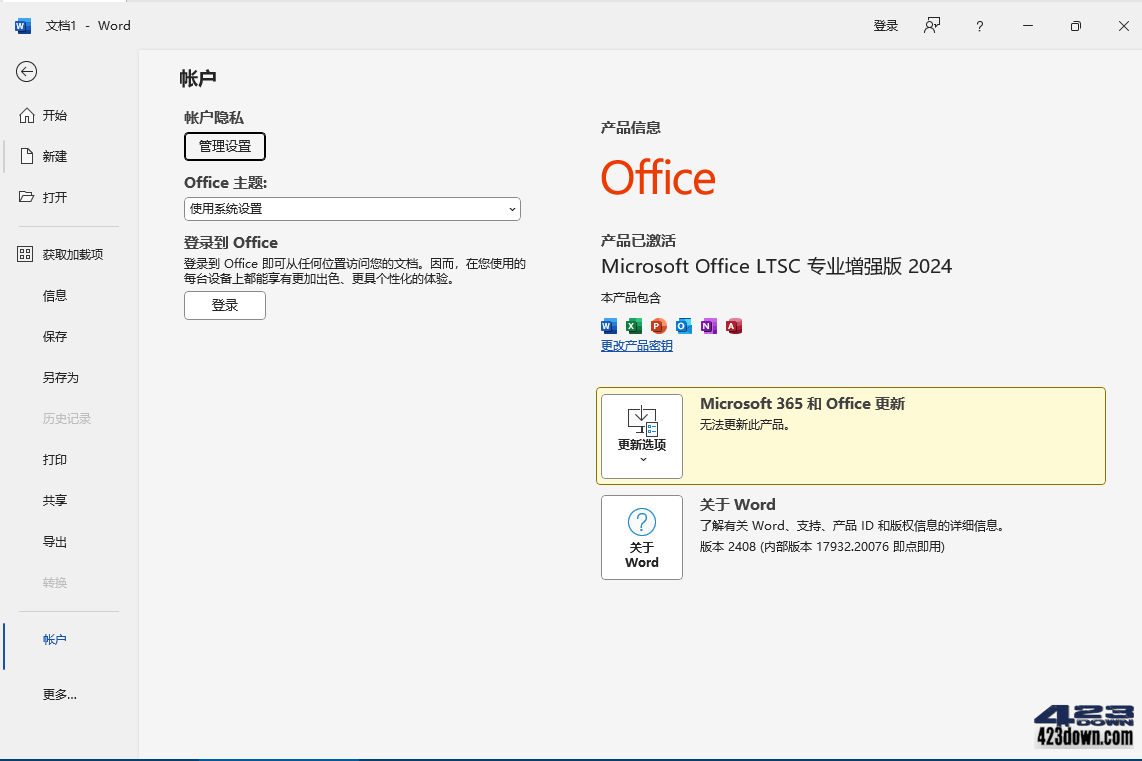Expand the 更新选项 dropdown
This screenshot has height=761, width=1142.
tap(641, 437)
